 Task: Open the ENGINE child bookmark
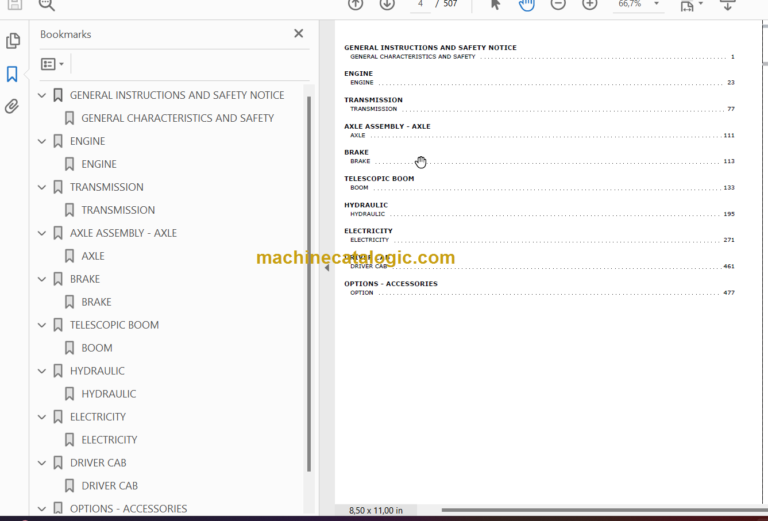99,164
